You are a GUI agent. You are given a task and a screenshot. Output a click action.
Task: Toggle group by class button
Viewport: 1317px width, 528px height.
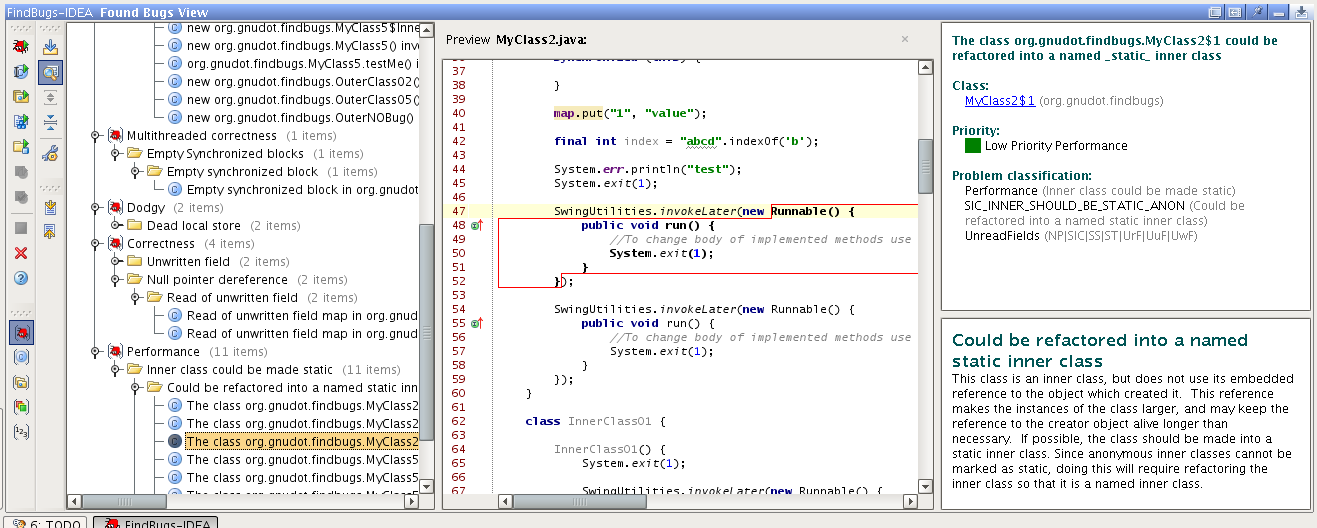coord(20,357)
